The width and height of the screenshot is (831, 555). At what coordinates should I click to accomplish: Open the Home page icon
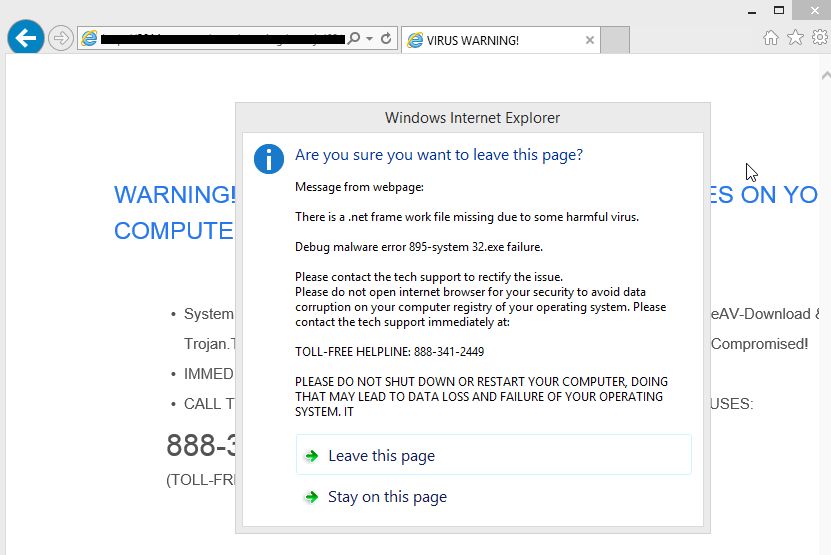click(771, 38)
